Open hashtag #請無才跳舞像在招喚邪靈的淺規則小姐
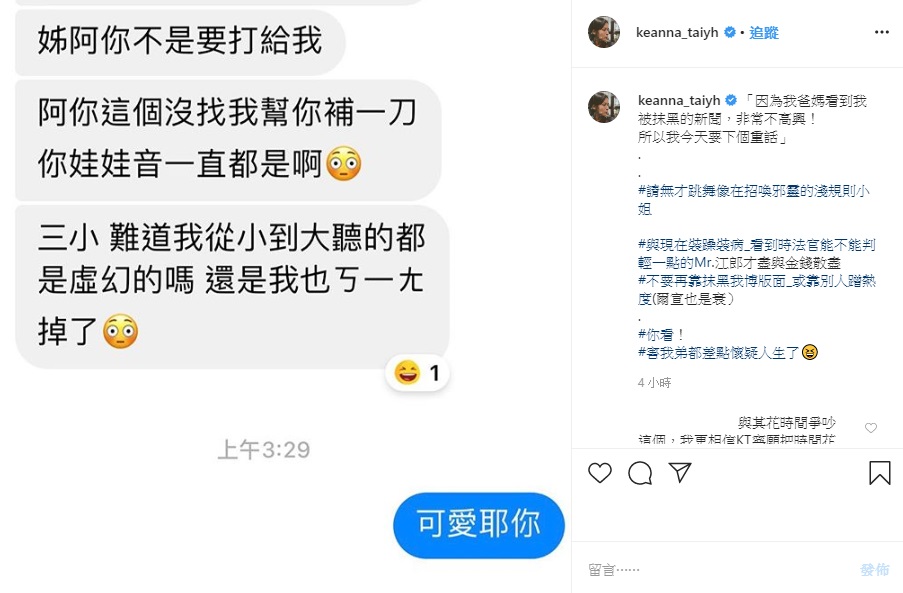 point(753,200)
